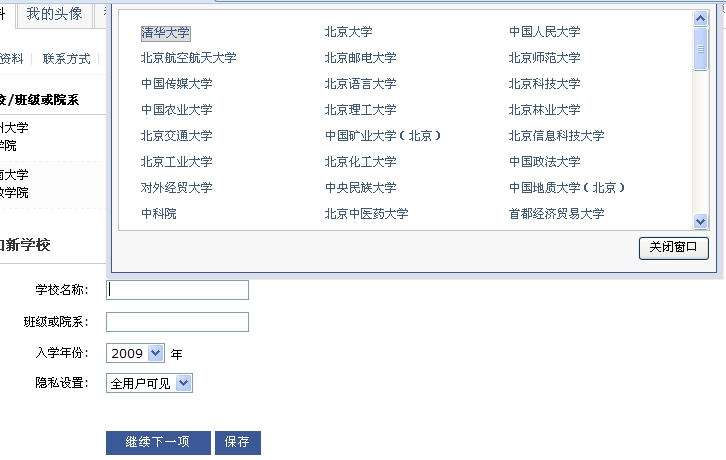Select 北京信息科技大学
726x460 pixels.
point(557,136)
